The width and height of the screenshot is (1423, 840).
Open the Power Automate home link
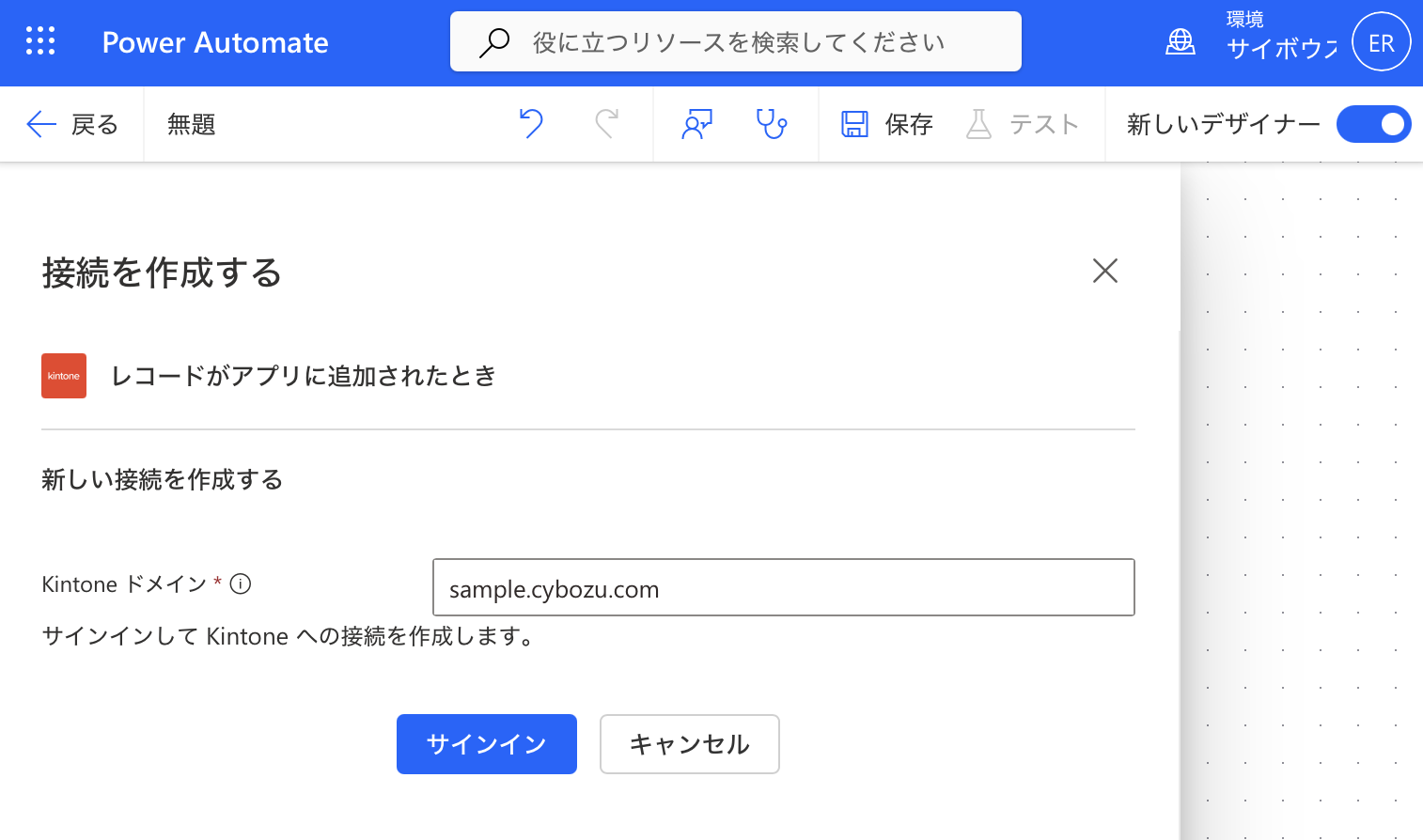(x=215, y=42)
